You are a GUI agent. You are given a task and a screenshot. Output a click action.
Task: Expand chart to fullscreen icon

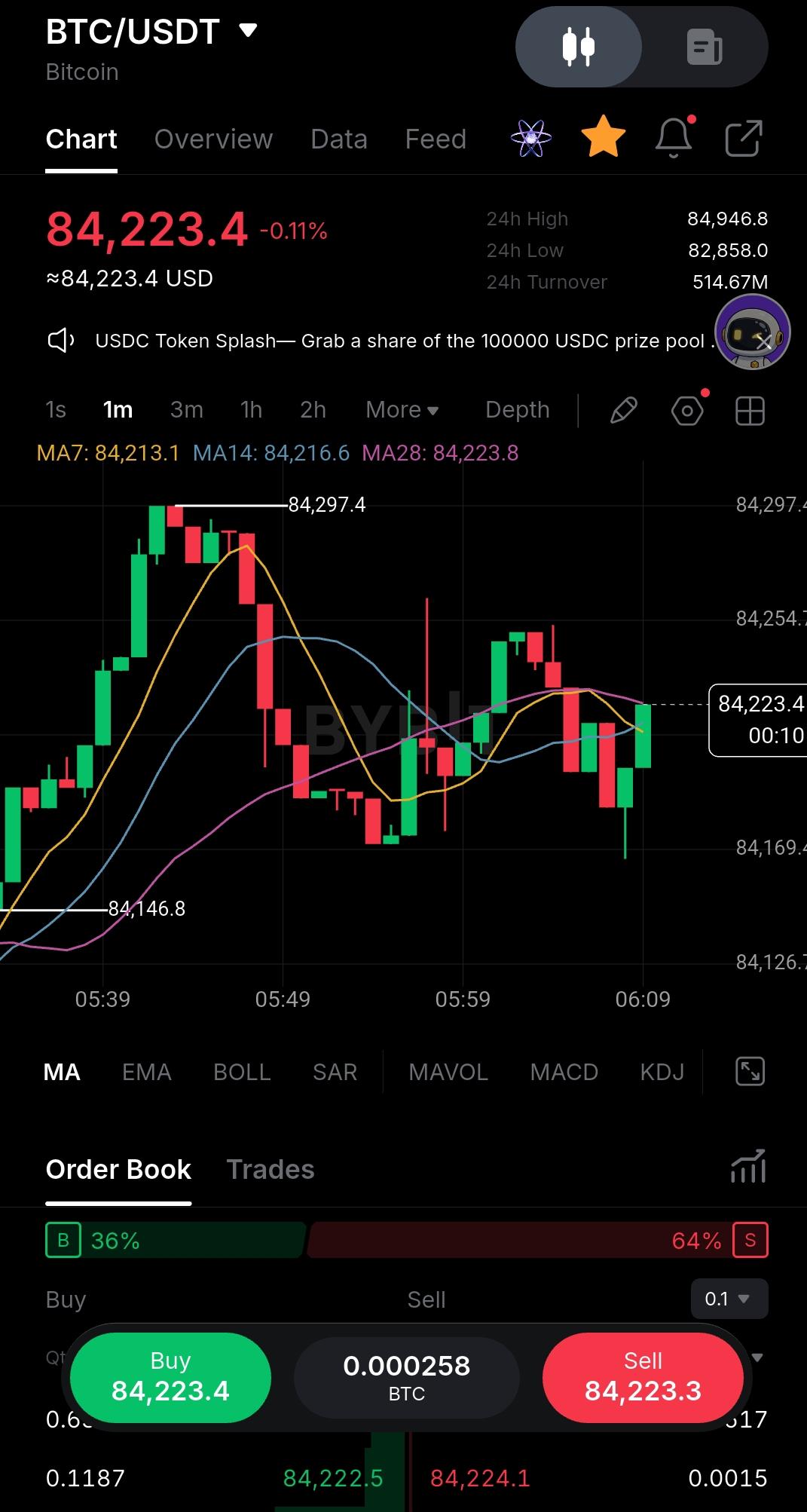pos(750,1071)
